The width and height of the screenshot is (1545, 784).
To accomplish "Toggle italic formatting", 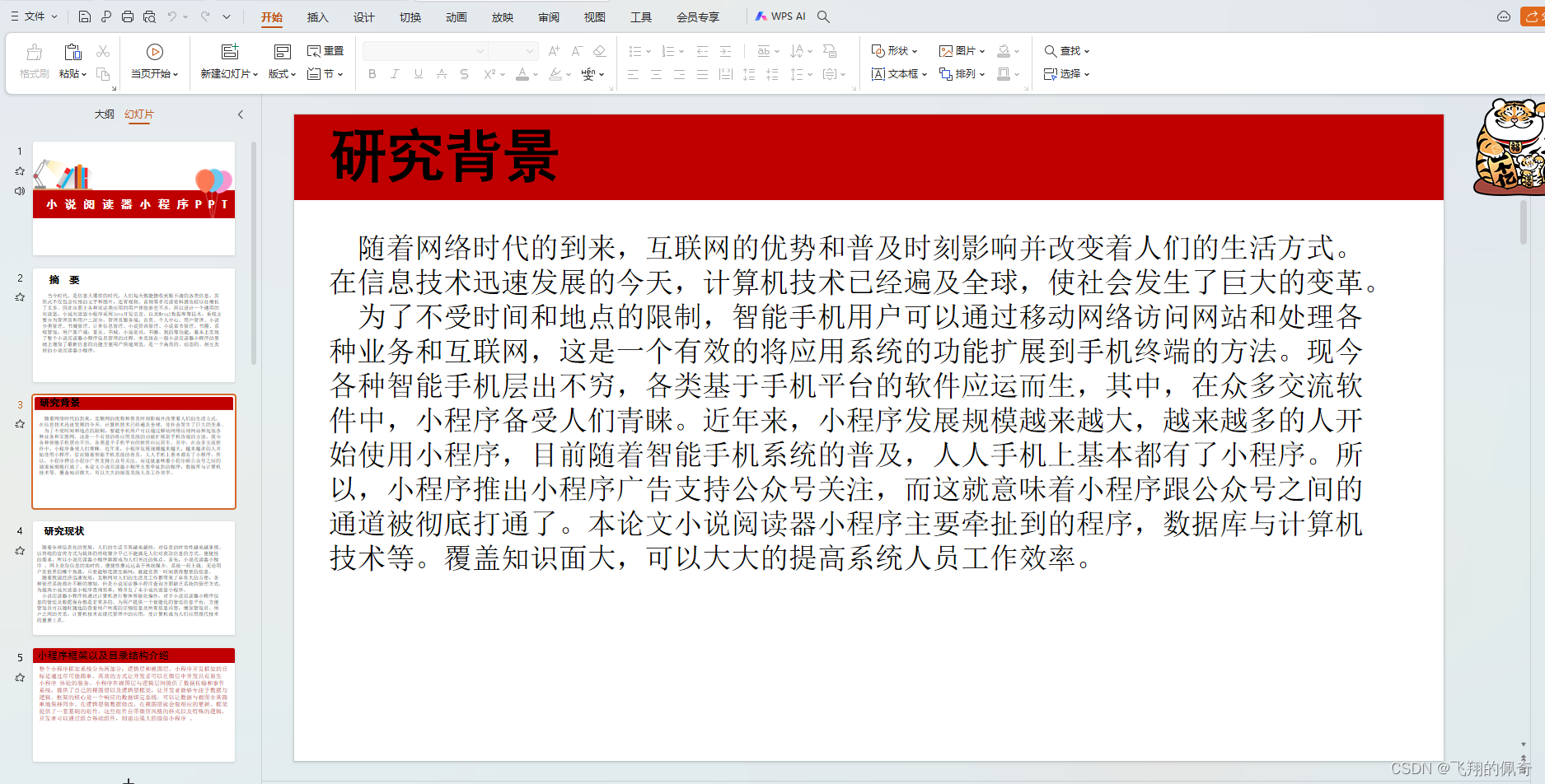I will 396,74.
